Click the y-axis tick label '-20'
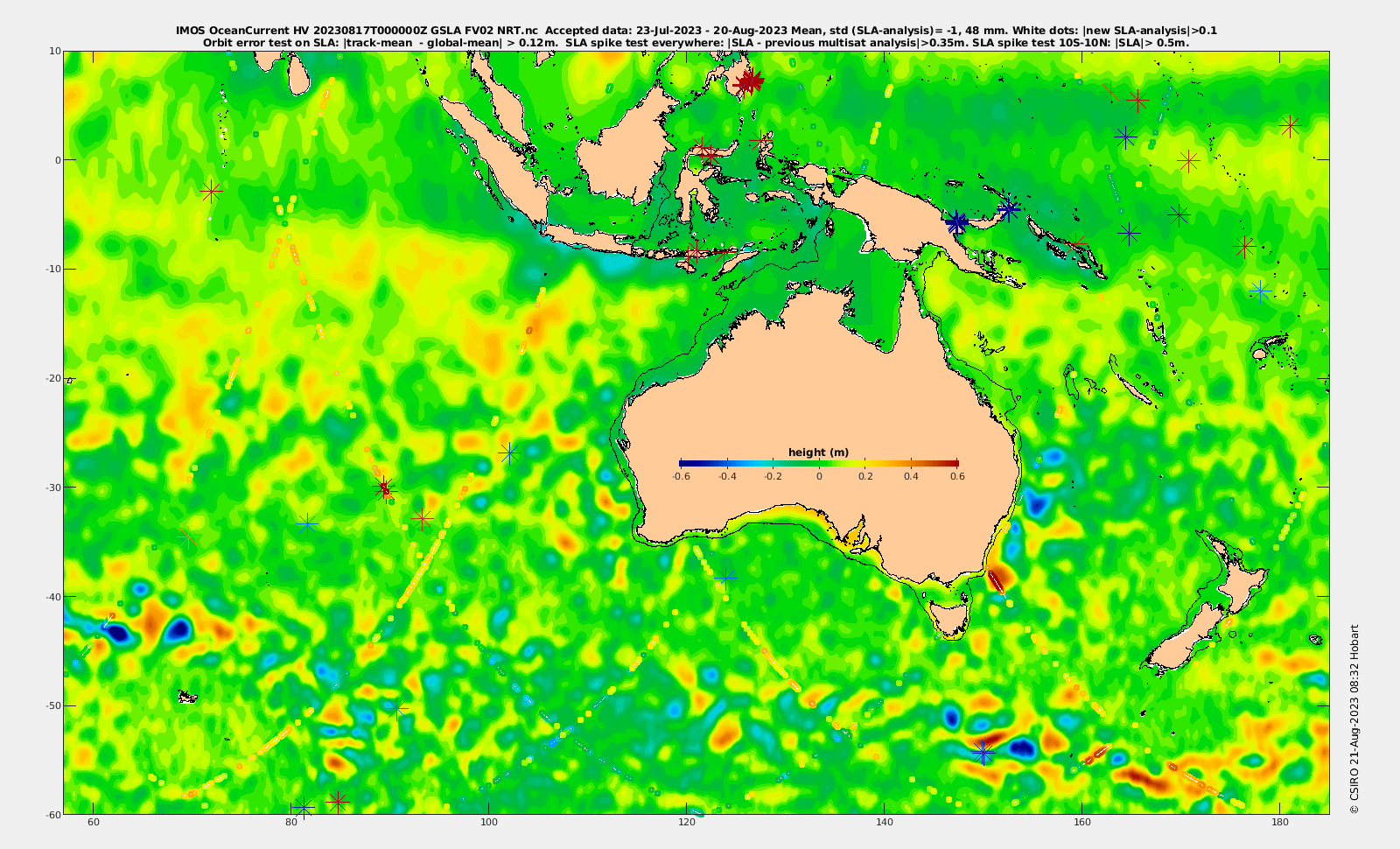 click(52, 378)
